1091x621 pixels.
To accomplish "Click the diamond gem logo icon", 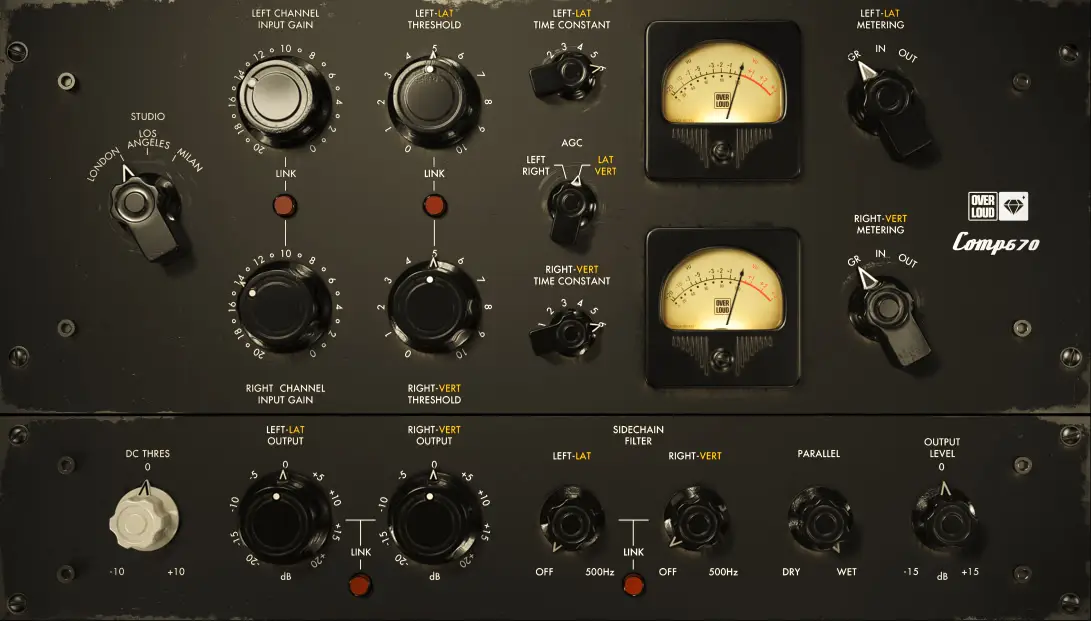I will tap(1013, 207).
